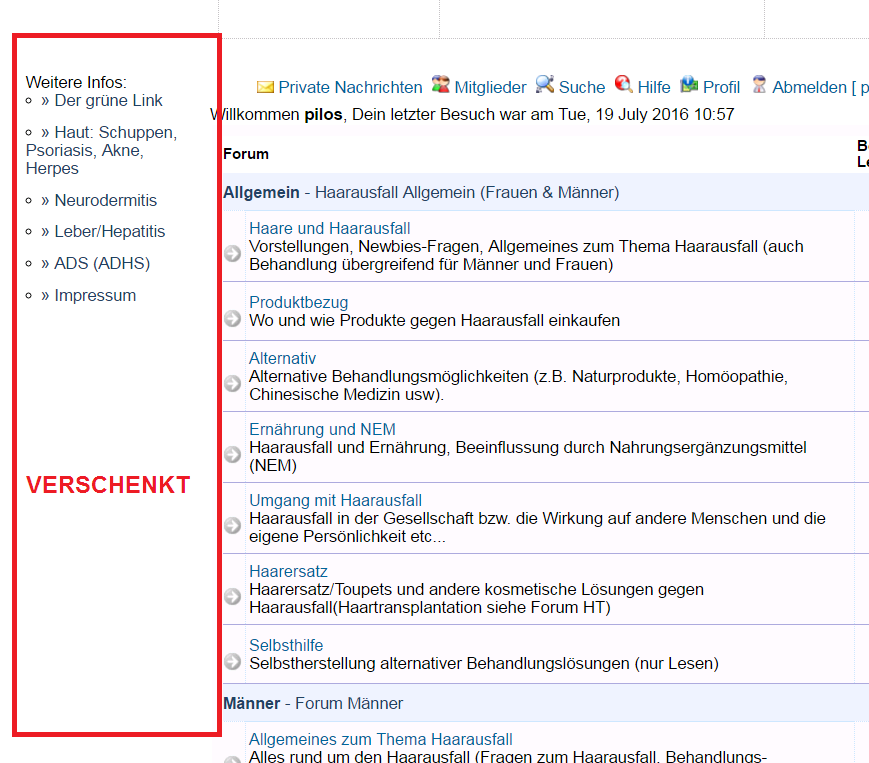Open the Impressum sidebar link
The image size is (869, 763).
click(x=95, y=295)
